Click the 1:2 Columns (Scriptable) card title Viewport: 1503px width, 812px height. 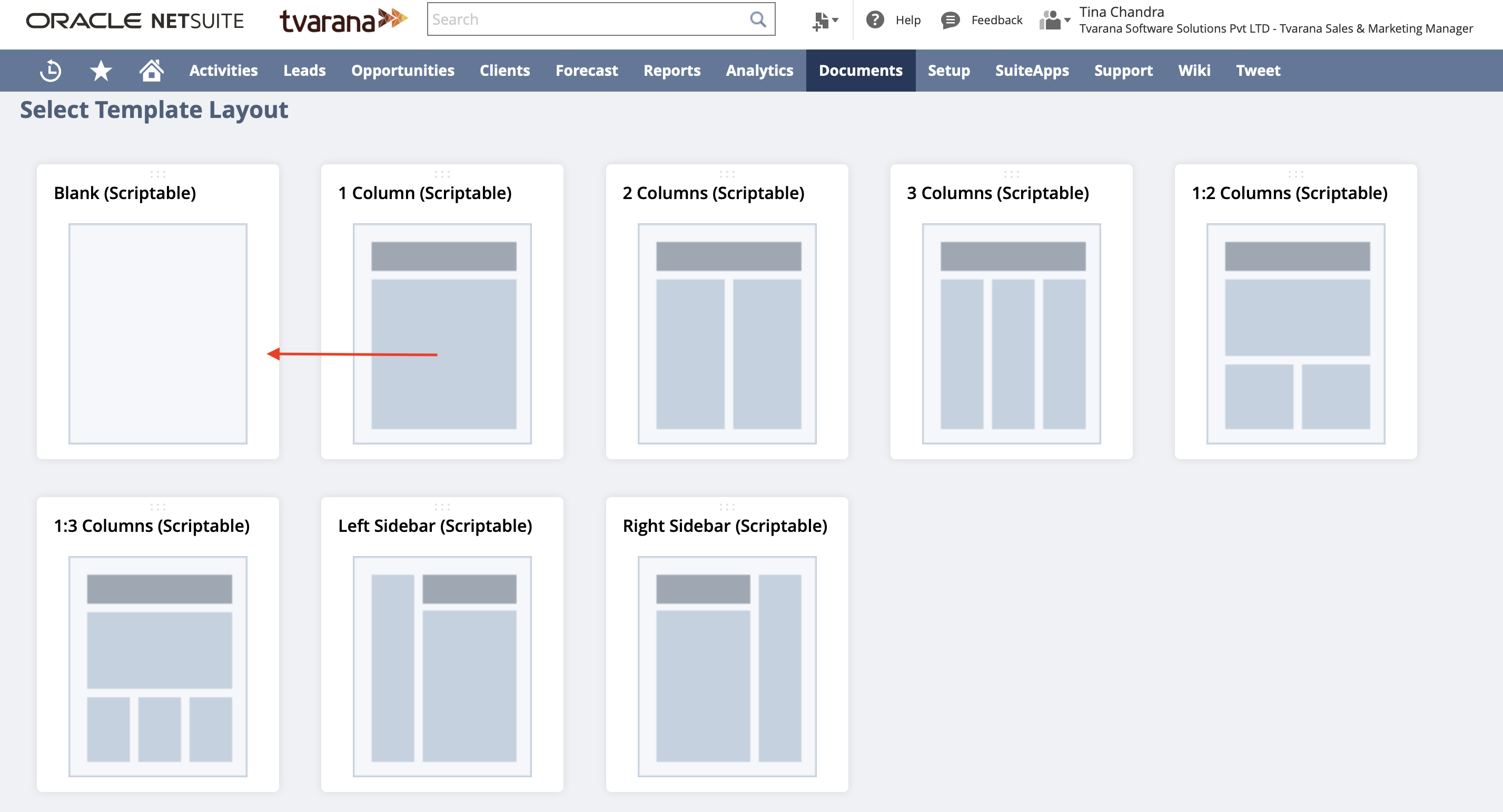click(1290, 193)
